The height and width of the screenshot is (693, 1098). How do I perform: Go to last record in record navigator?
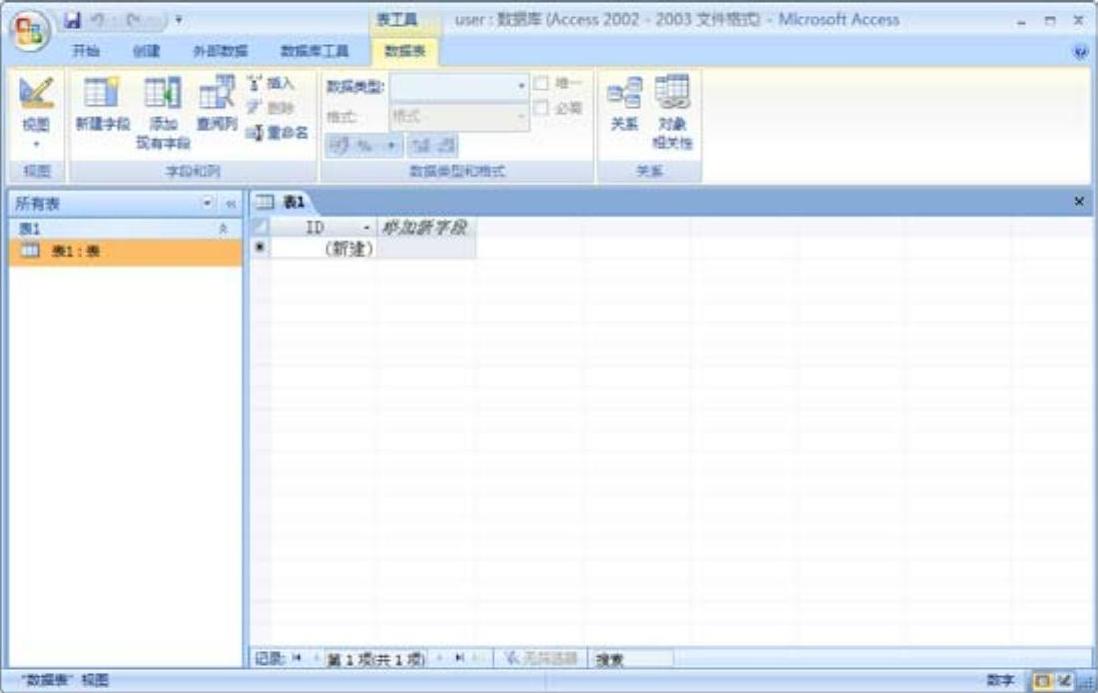(x=459, y=658)
